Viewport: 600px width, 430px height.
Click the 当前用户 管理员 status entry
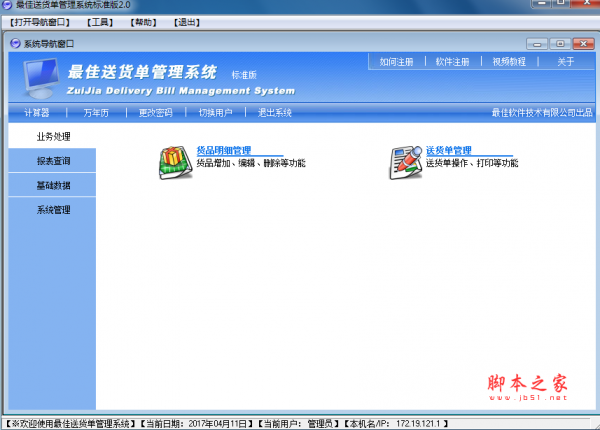[x=298, y=423]
